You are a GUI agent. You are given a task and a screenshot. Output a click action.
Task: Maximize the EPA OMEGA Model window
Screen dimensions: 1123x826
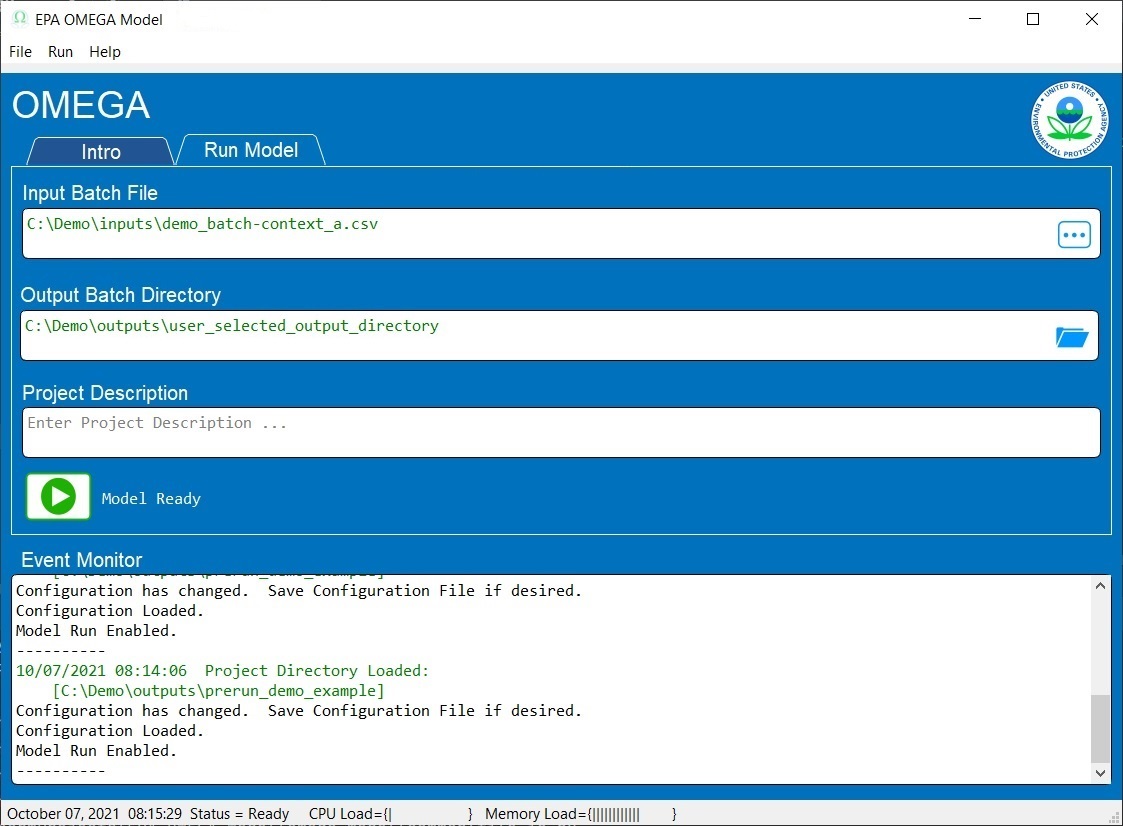click(1033, 19)
